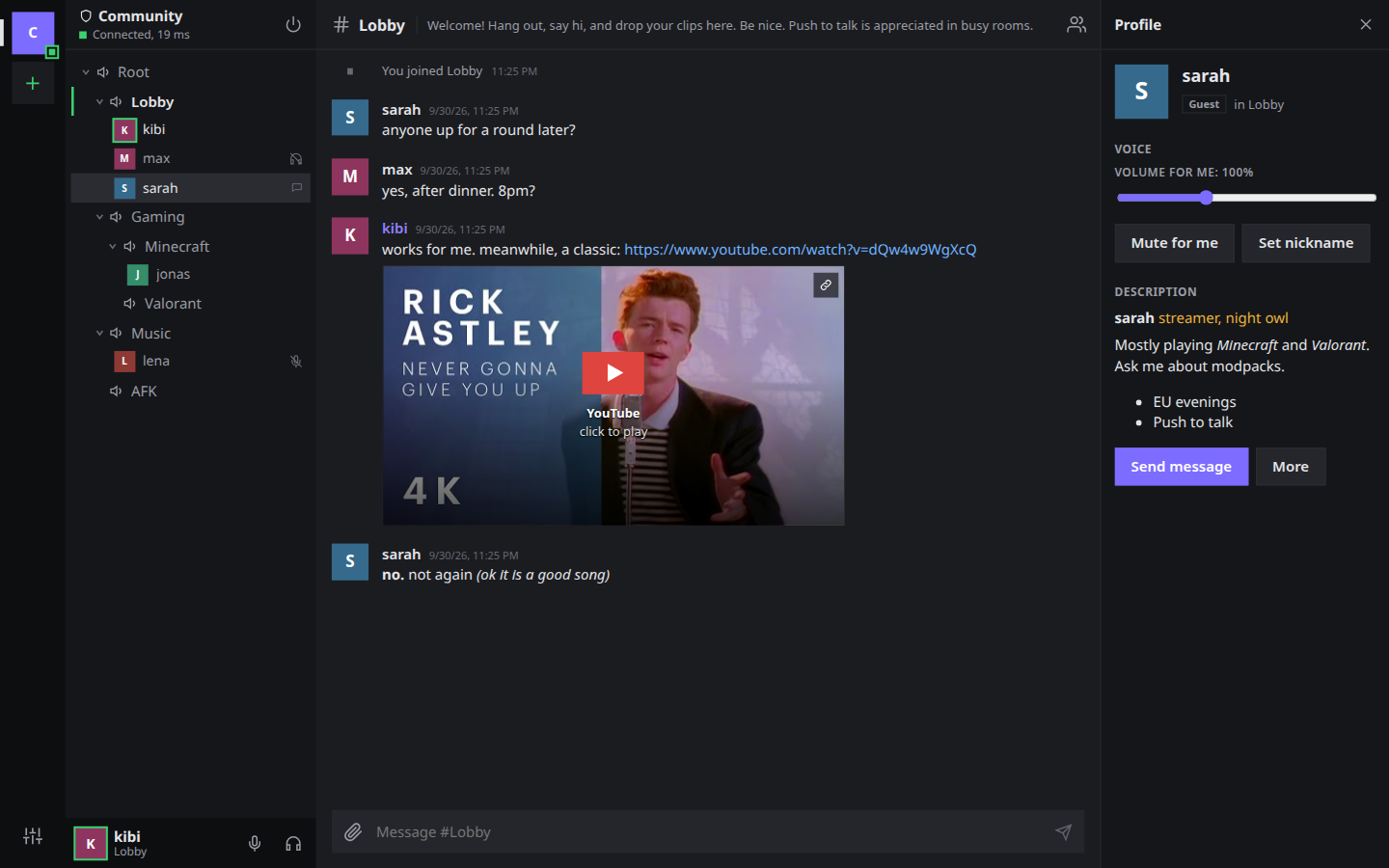Open the member list icon in header
This screenshot has width=1389, height=868.
click(x=1076, y=25)
